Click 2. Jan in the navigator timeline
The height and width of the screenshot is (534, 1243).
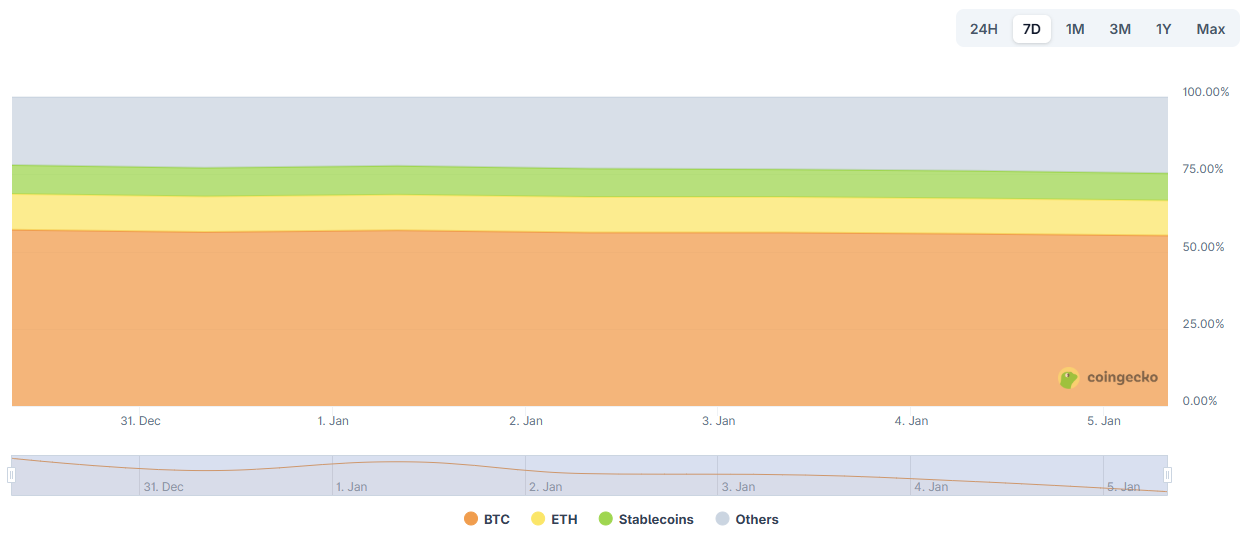(546, 487)
